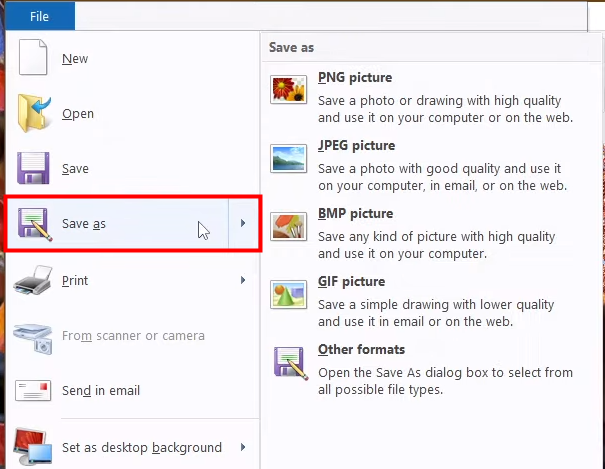605x469 pixels.
Task: Click the text 'Save a photo with good quality'
Action: click(x=409, y=169)
